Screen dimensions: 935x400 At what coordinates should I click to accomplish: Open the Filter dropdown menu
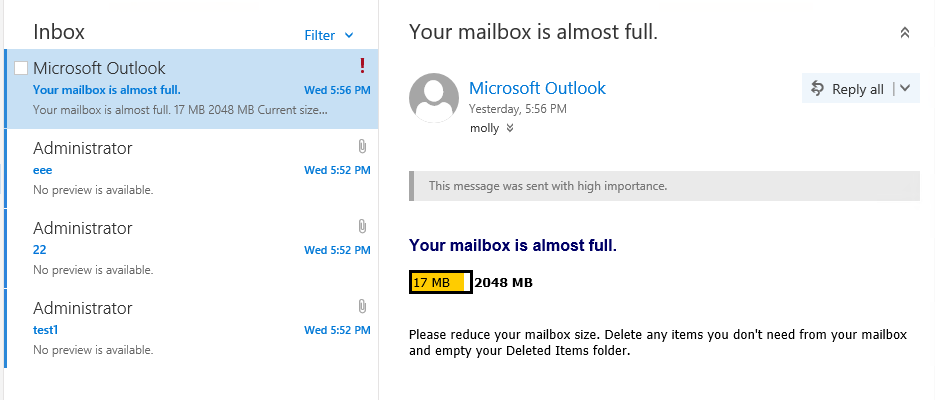click(329, 35)
